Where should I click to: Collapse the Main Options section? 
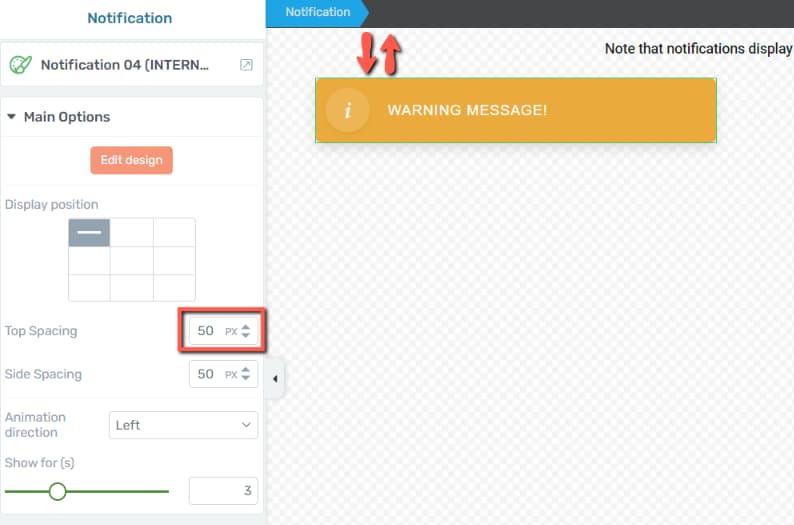(11, 116)
